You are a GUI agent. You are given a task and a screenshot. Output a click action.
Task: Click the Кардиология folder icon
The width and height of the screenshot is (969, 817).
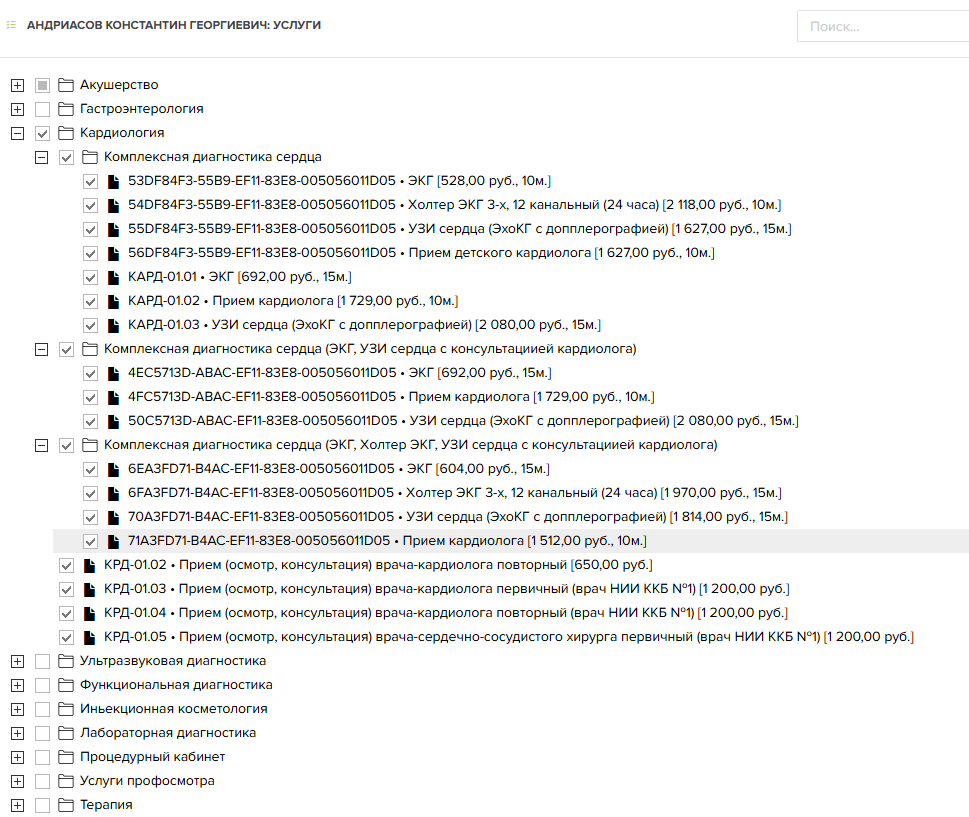pyautogui.click(x=66, y=133)
